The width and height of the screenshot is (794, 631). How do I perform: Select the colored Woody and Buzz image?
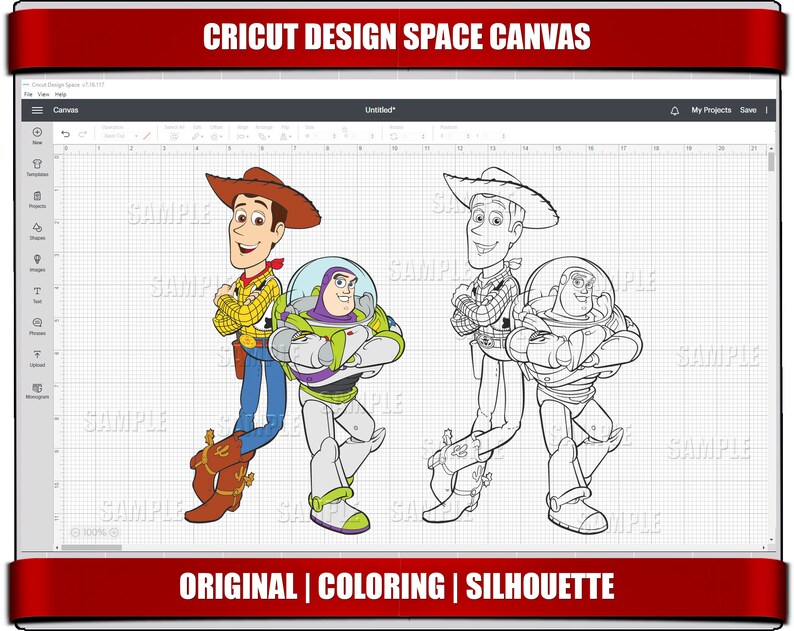[295, 349]
